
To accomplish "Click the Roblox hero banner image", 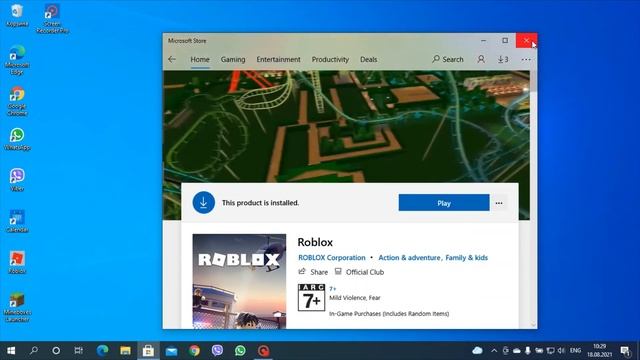I will point(346,127).
